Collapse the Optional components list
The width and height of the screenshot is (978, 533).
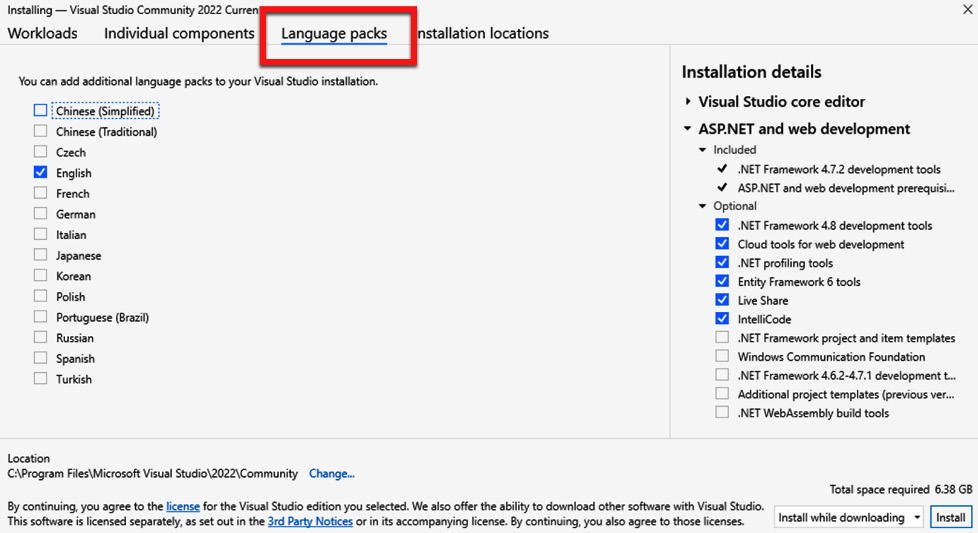(702, 206)
